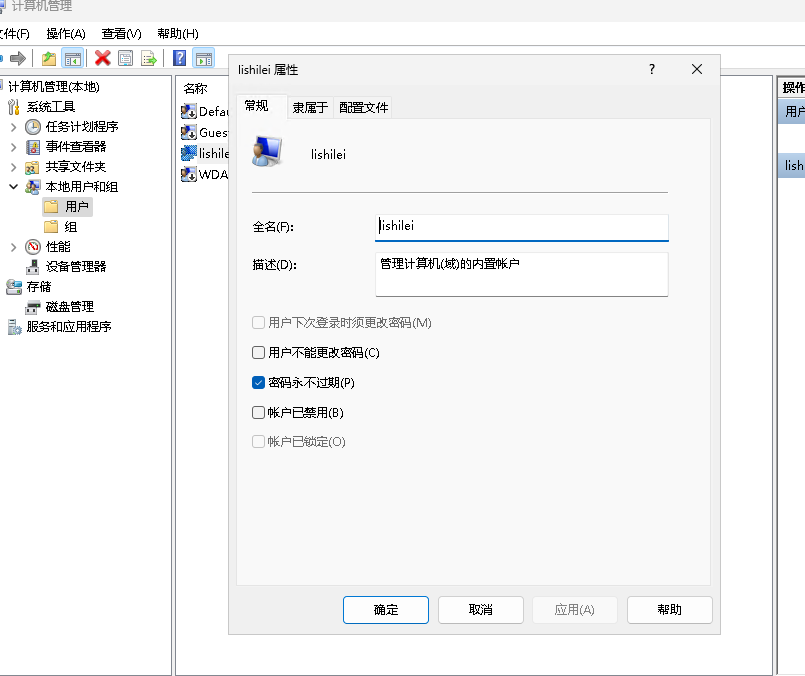Image resolution: width=805 pixels, height=676 pixels.
Task: Expand the 性能 tree node
Action: point(13,247)
